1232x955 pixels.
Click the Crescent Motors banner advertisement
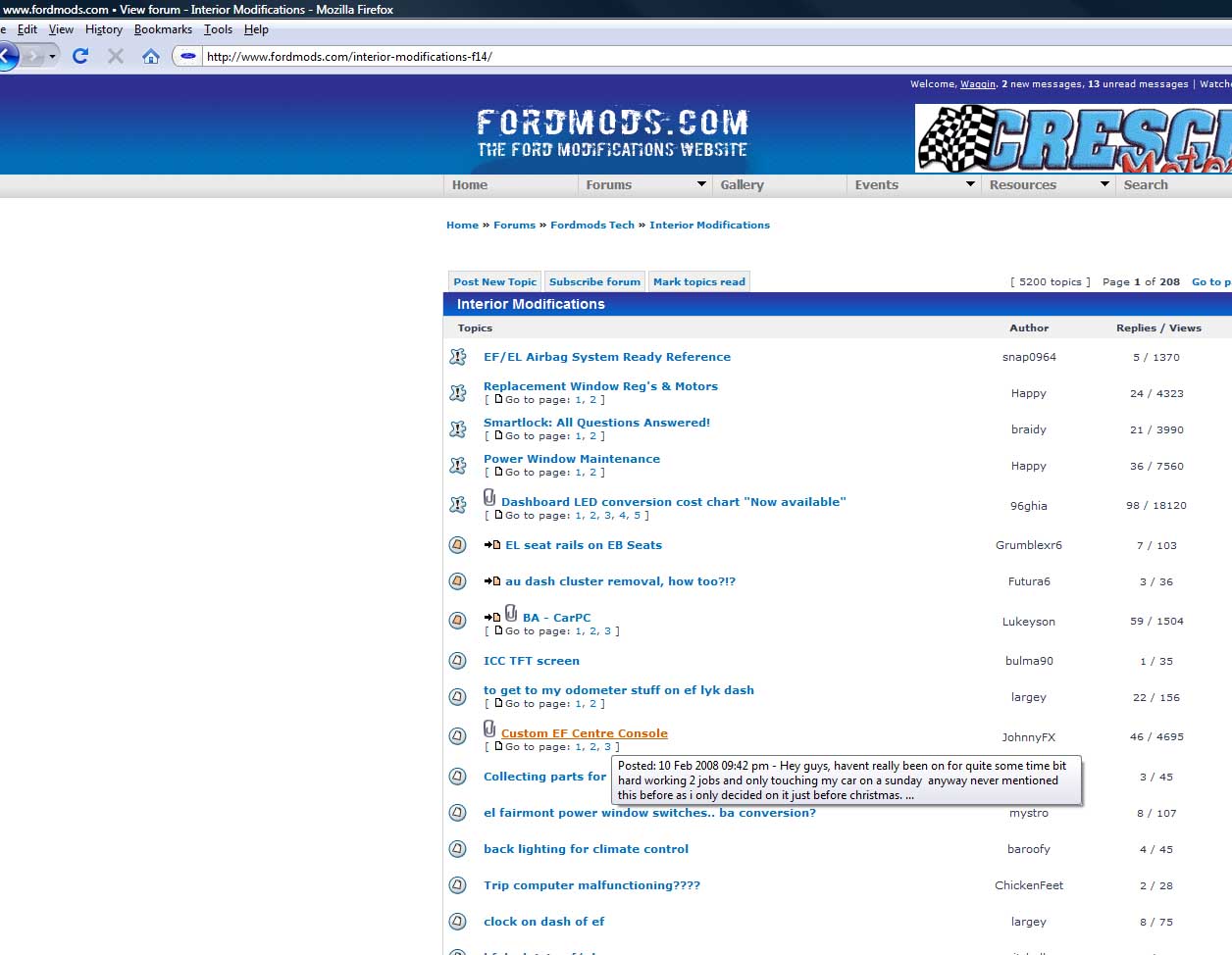pyautogui.click(x=1072, y=138)
